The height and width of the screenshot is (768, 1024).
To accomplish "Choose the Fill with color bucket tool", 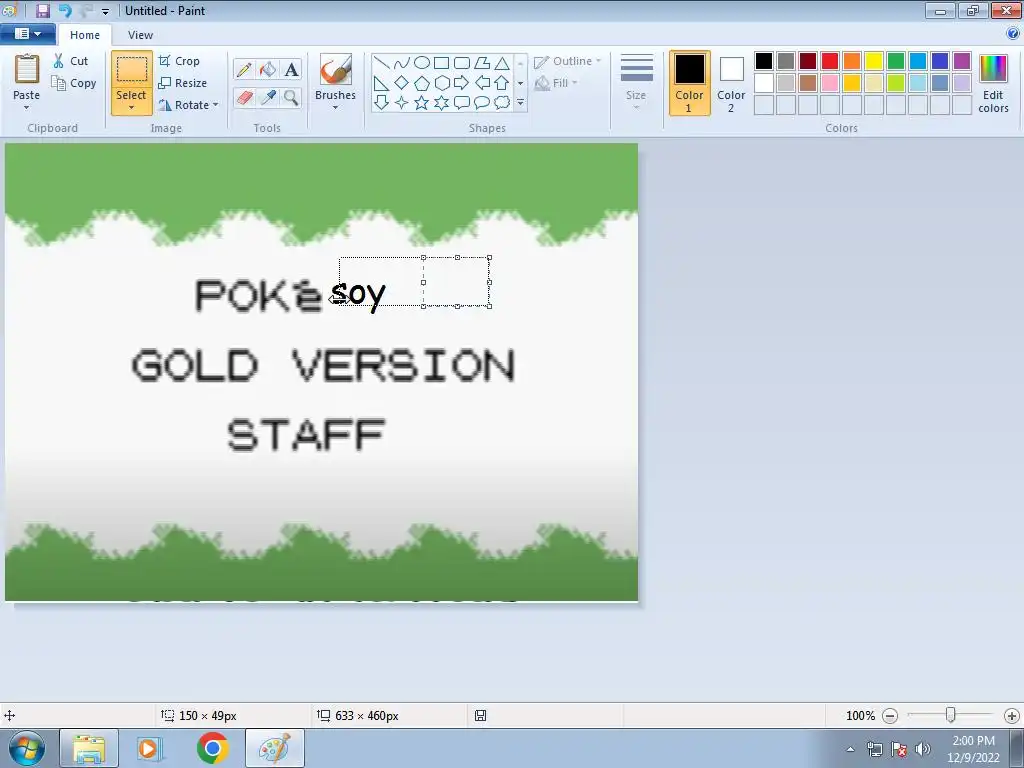I will pos(267,69).
